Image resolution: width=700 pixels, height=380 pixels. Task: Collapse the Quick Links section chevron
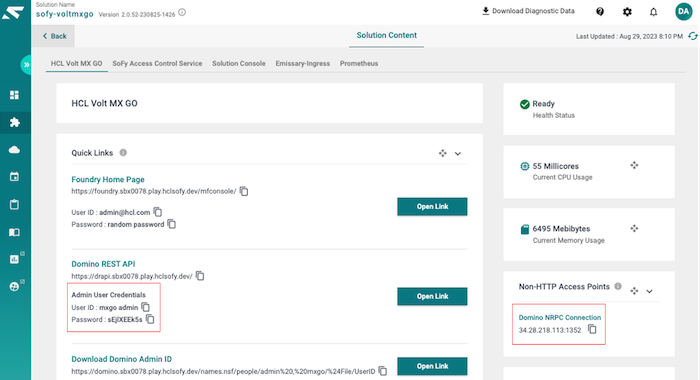tap(458, 154)
